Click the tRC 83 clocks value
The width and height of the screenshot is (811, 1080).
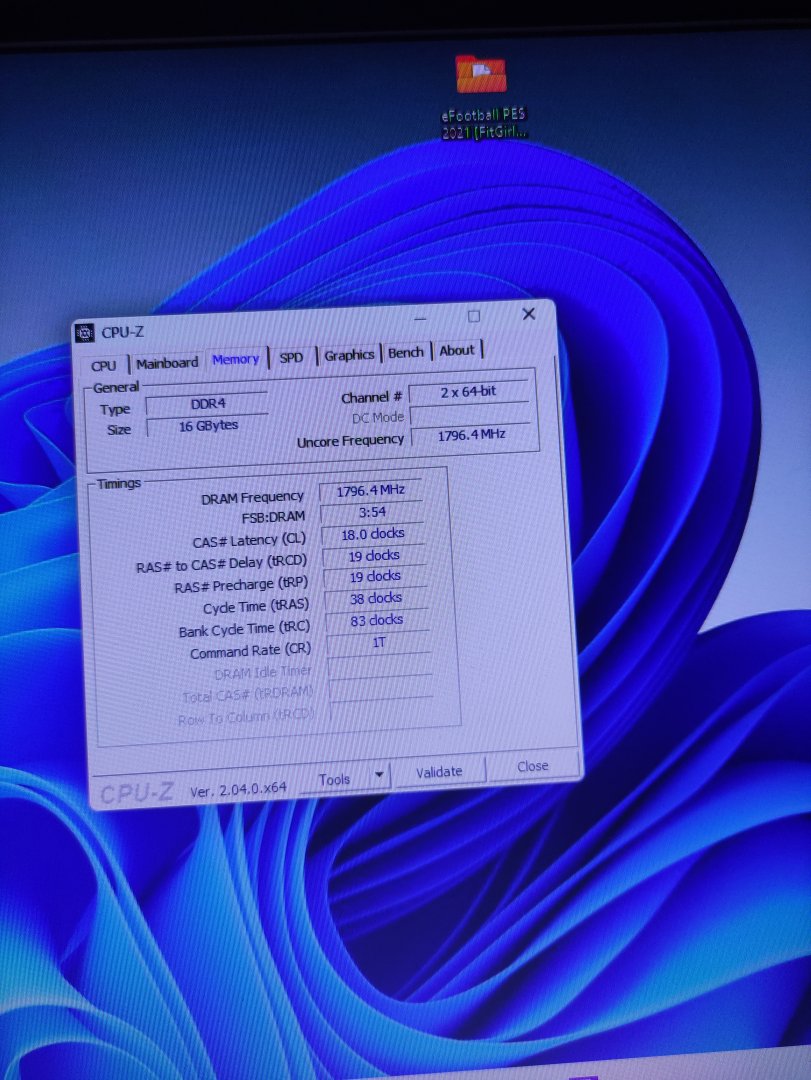[x=377, y=621]
